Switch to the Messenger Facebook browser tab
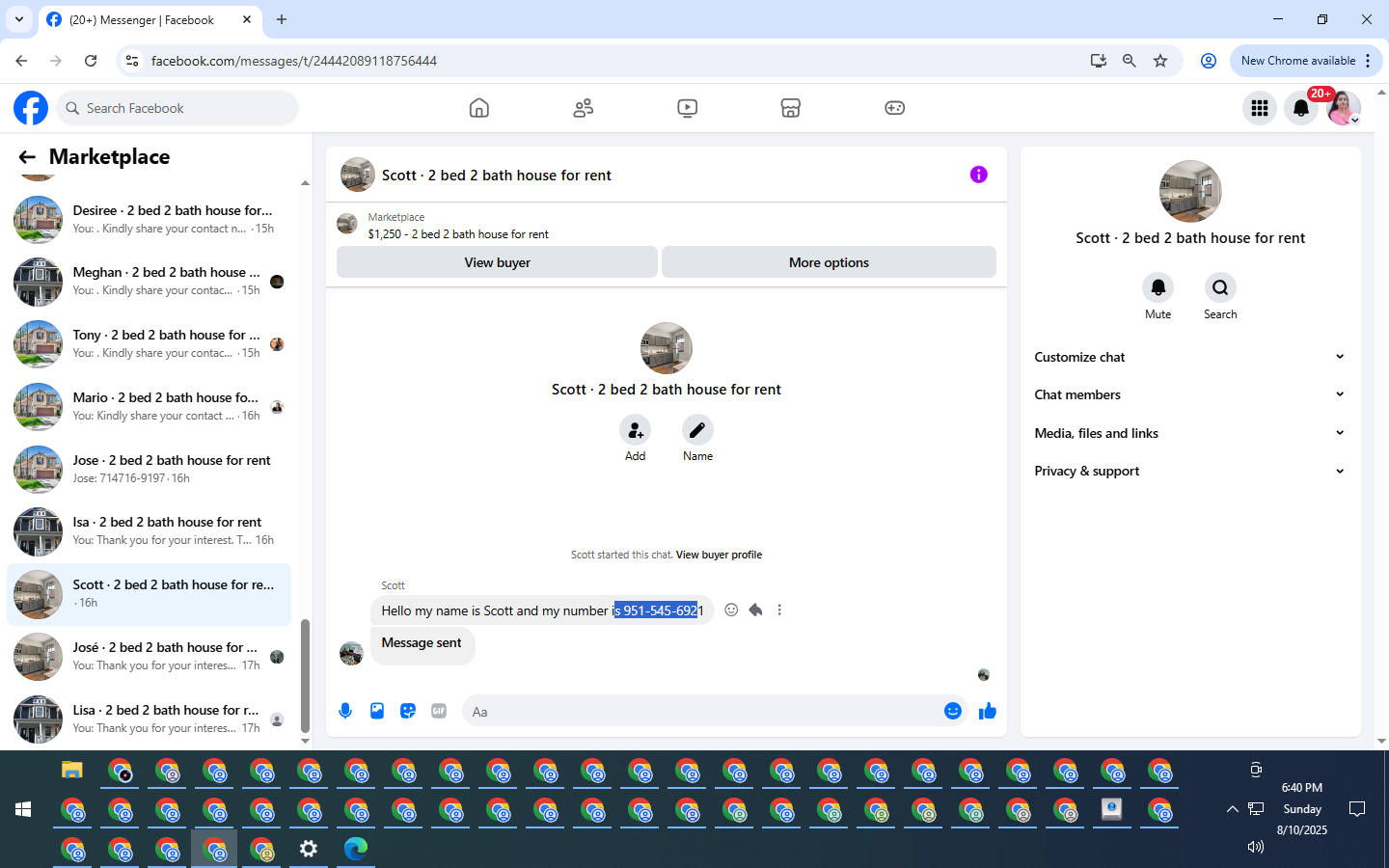 (x=150, y=19)
